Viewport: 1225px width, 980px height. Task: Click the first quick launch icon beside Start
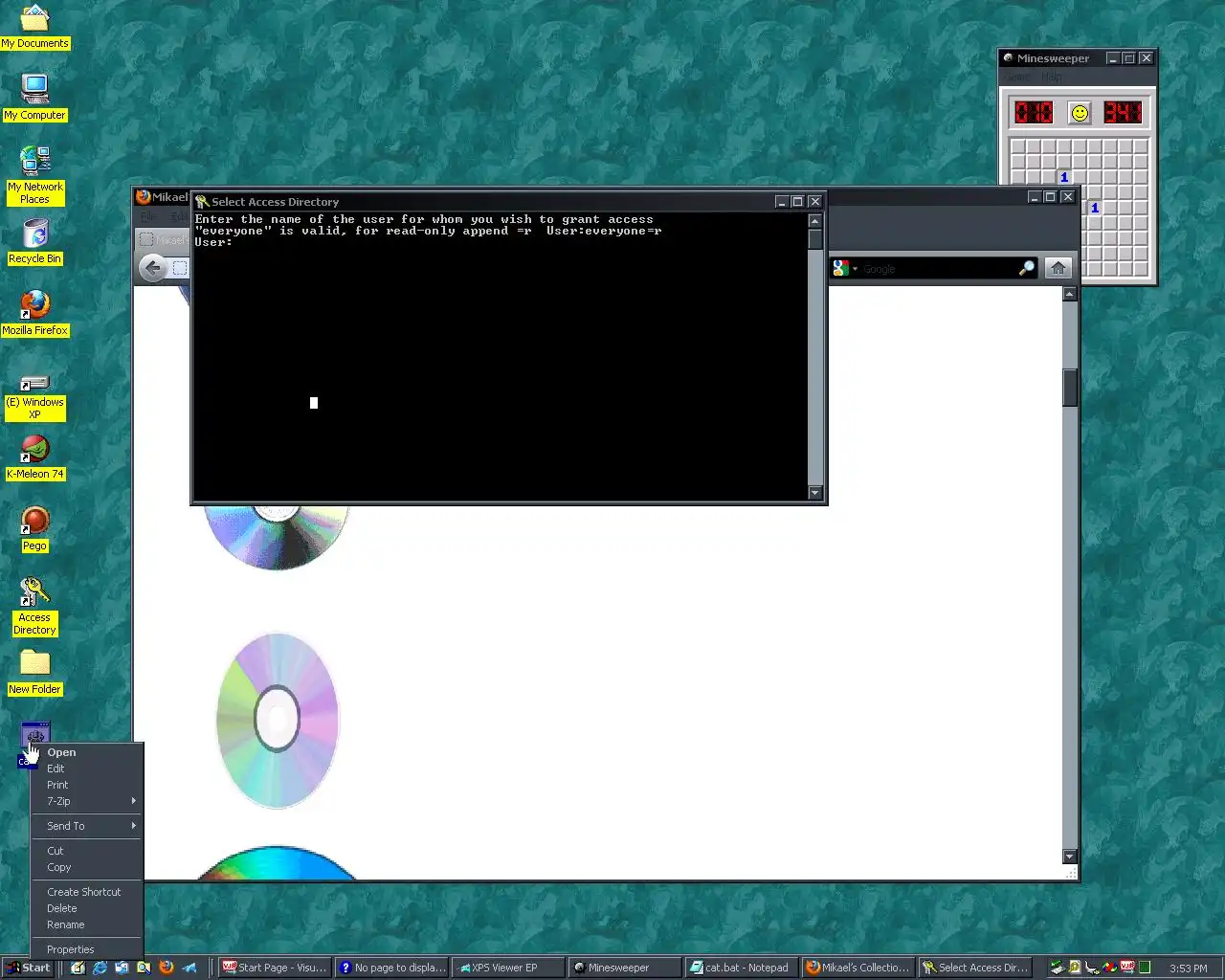(x=78, y=968)
